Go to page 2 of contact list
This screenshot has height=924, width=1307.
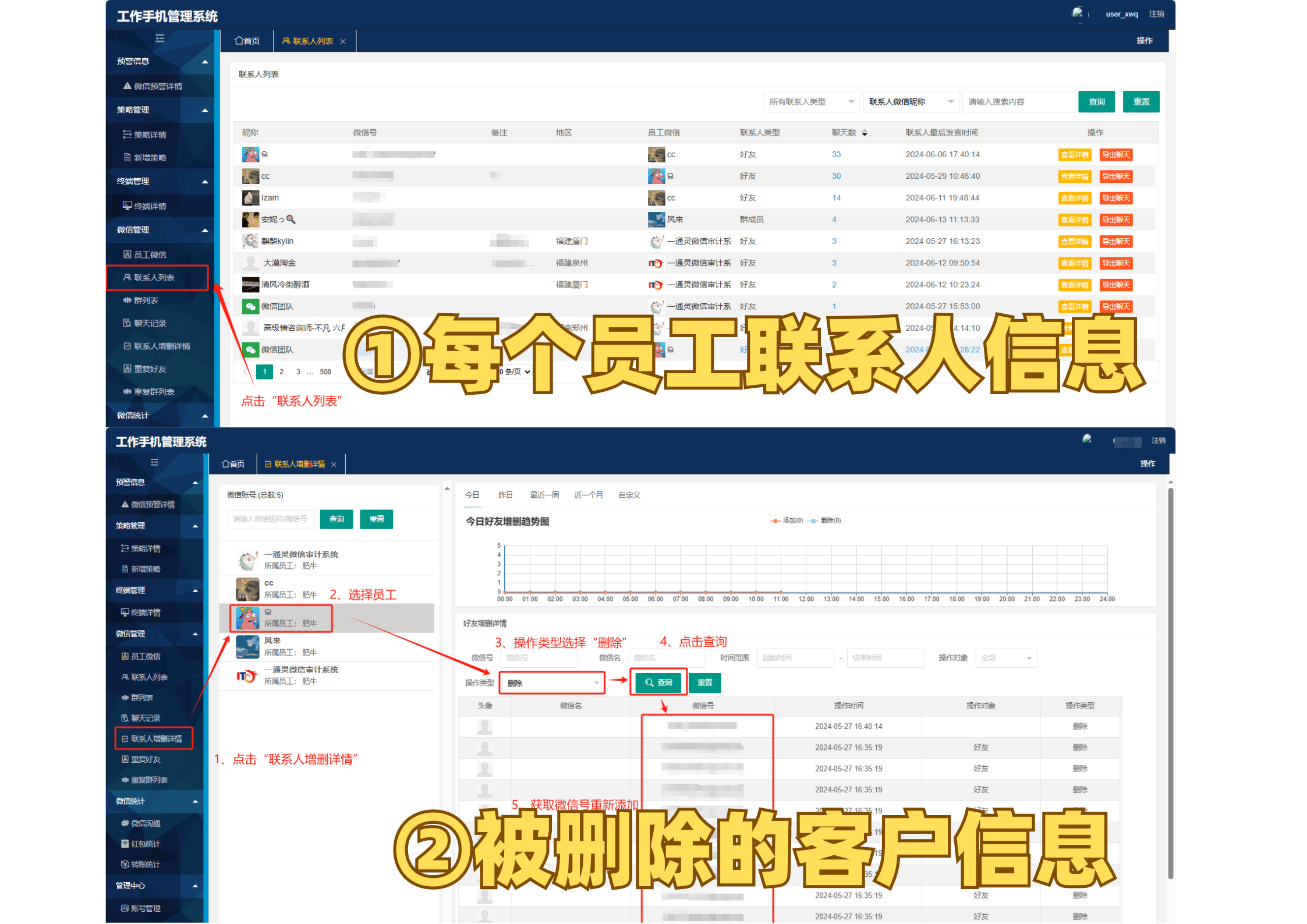coord(281,372)
